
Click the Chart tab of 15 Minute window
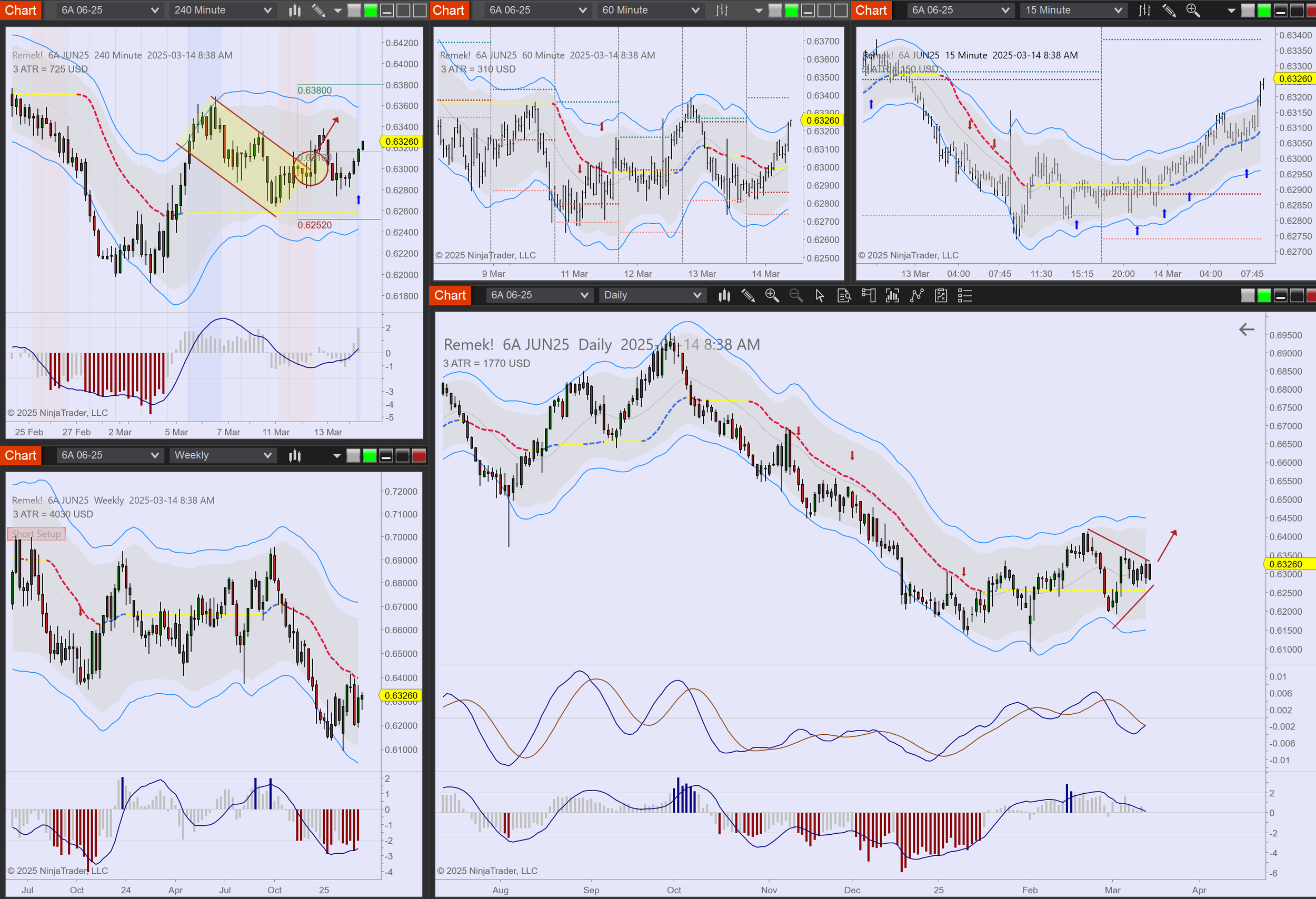pos(871,10)
